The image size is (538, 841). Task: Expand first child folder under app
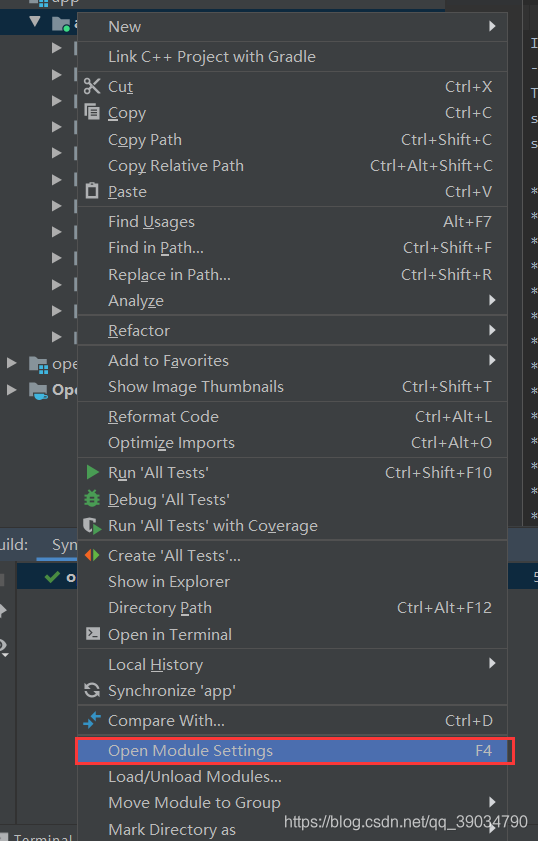click(x=56, y=48)
